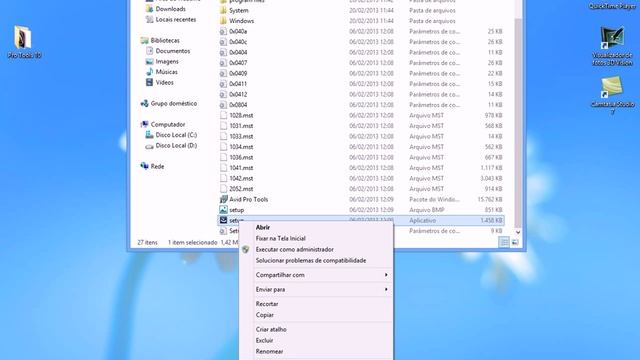Select the Bibliotecas icon in navigation pane
Screen dimensions: 640x360
click(144, 40)
